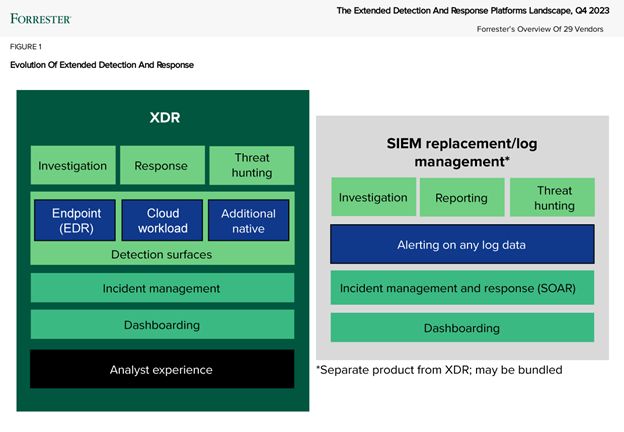Click Dashboarding in the XDR panel

(162, 324)
